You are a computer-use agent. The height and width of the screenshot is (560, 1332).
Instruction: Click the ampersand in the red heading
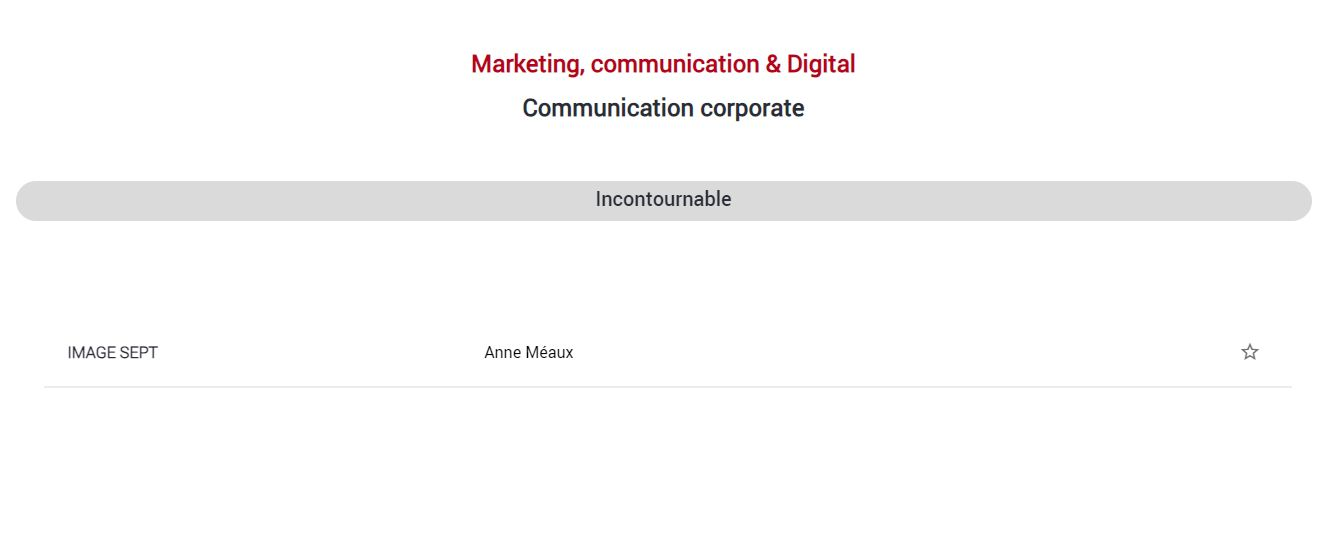pos(773,64)
